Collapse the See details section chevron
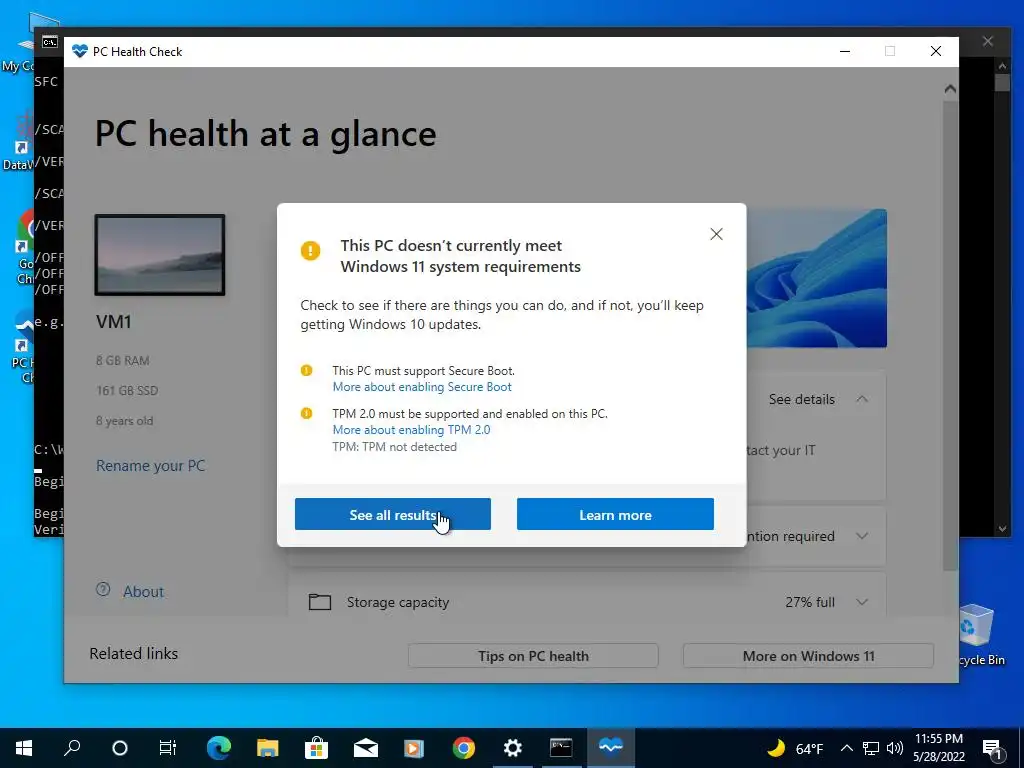 coord(862,398)
